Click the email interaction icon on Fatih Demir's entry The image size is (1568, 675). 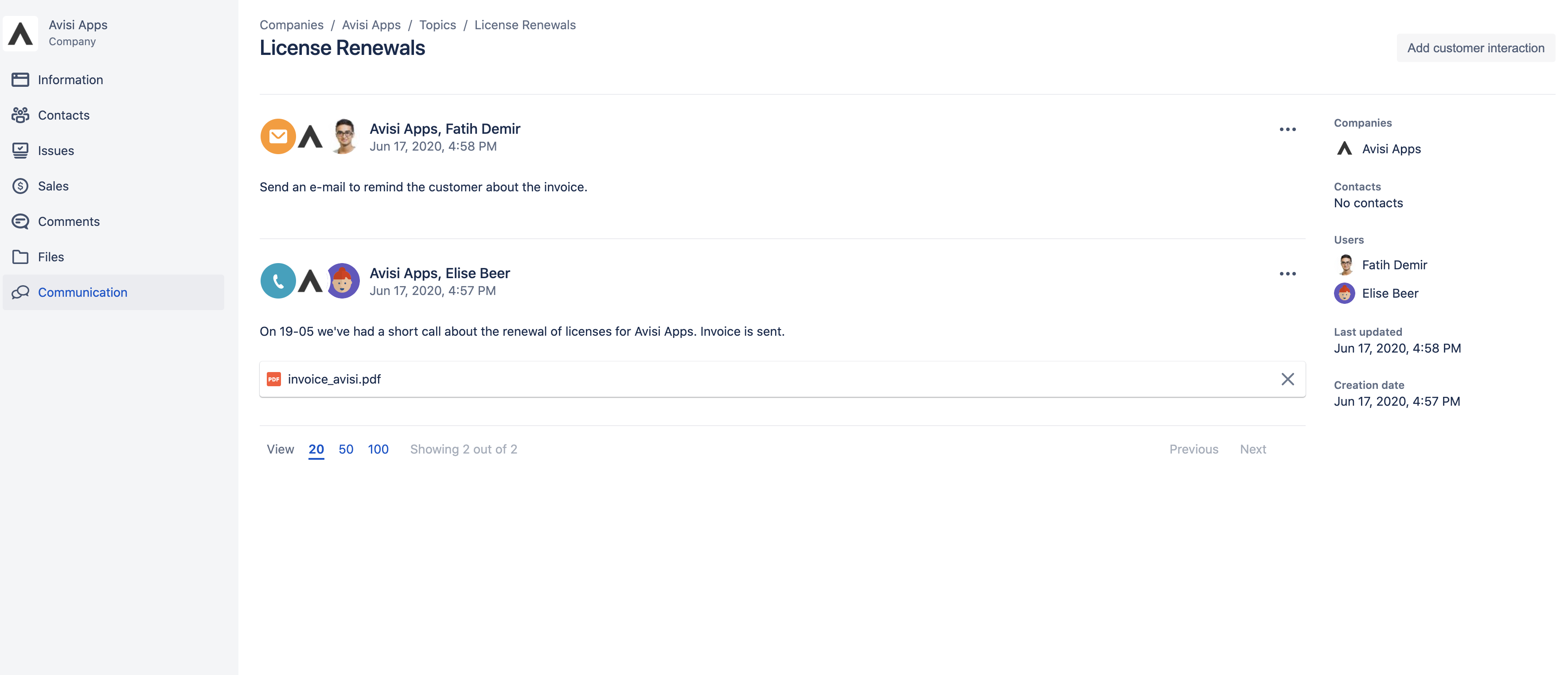tap(278, 136)
